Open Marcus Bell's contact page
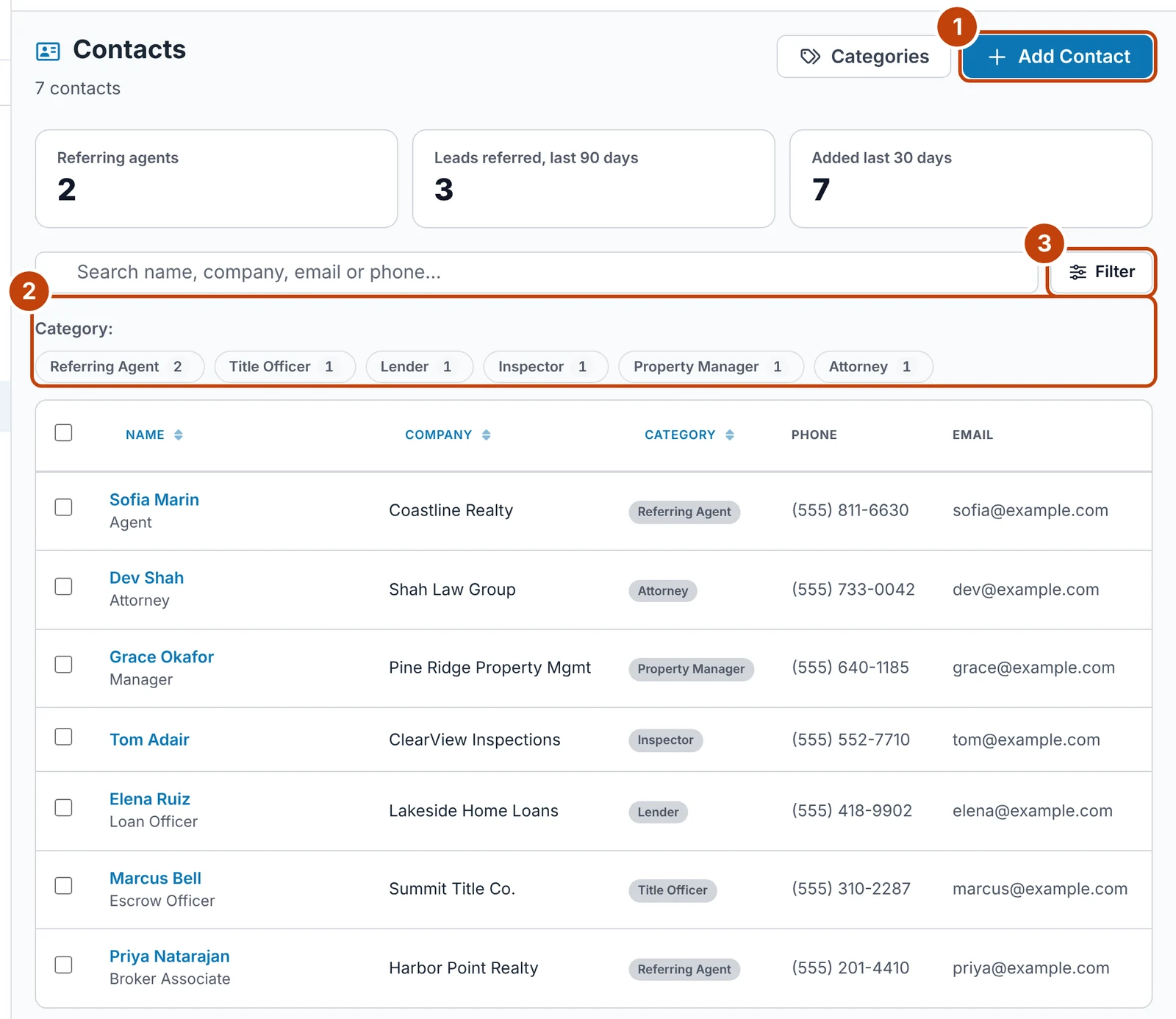This screenshot has height=1019, width=1176. click(155, 879)
